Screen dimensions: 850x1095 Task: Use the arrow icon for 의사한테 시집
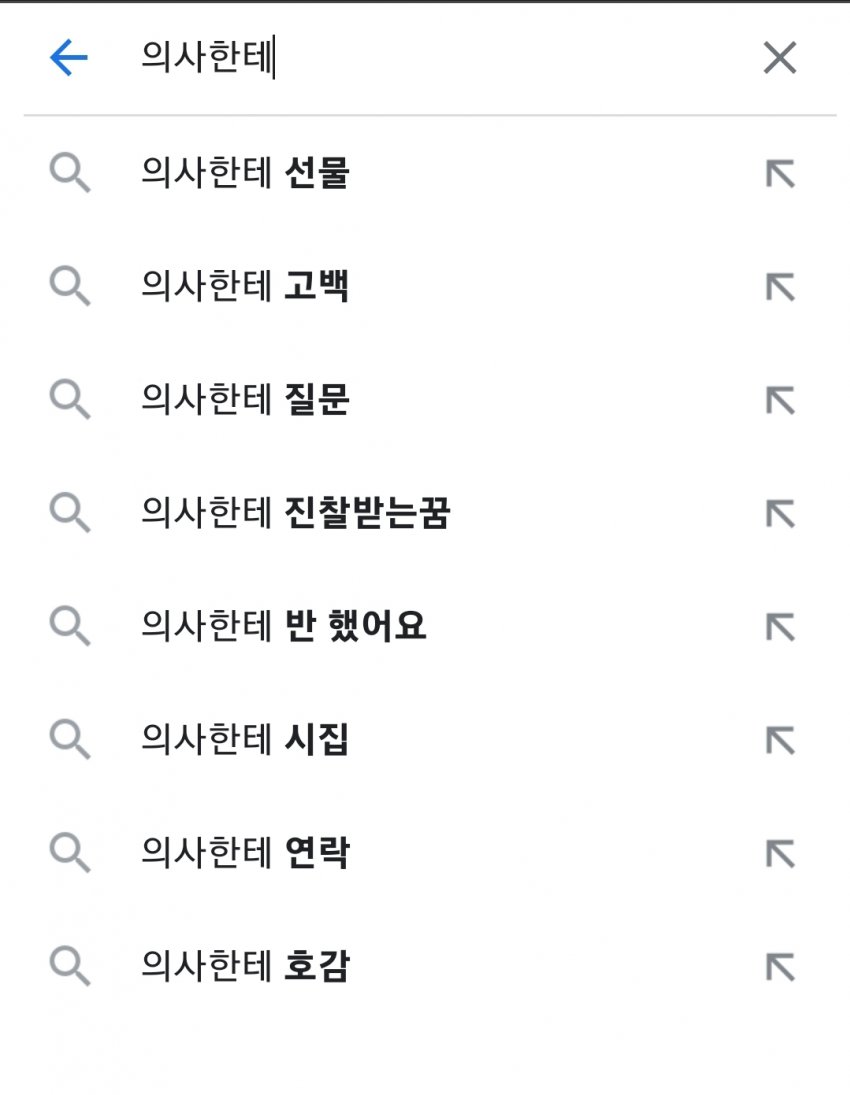(x=779, y=740)
